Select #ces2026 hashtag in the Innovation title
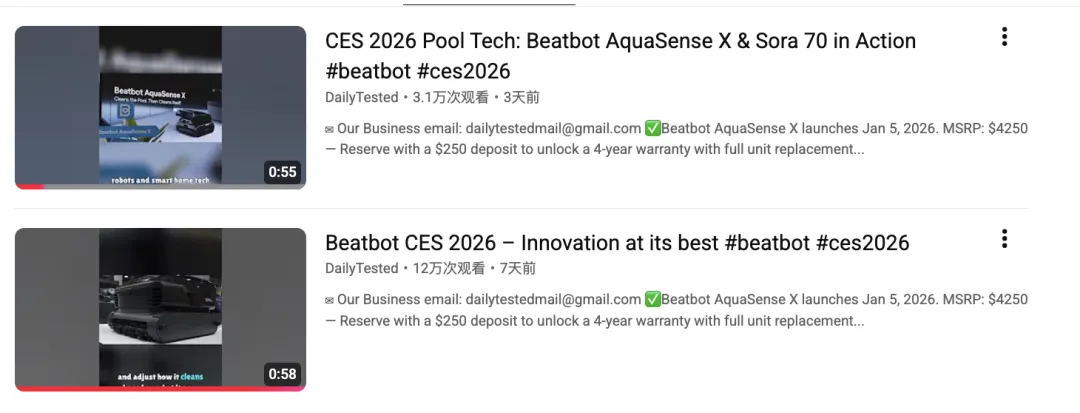The width and height of the screenshot is (1080, 413). [862, 243]
